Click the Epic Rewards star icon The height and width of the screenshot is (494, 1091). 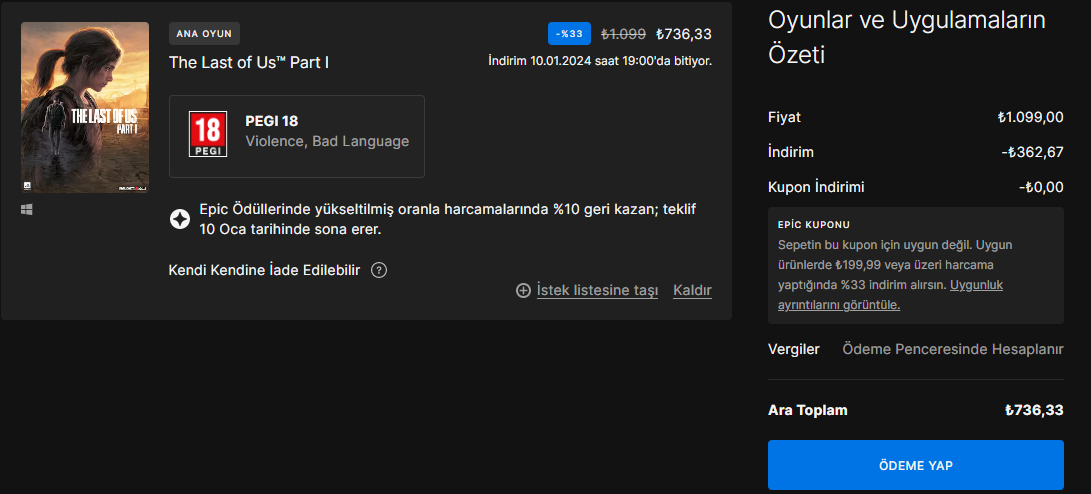click(180, 219)
